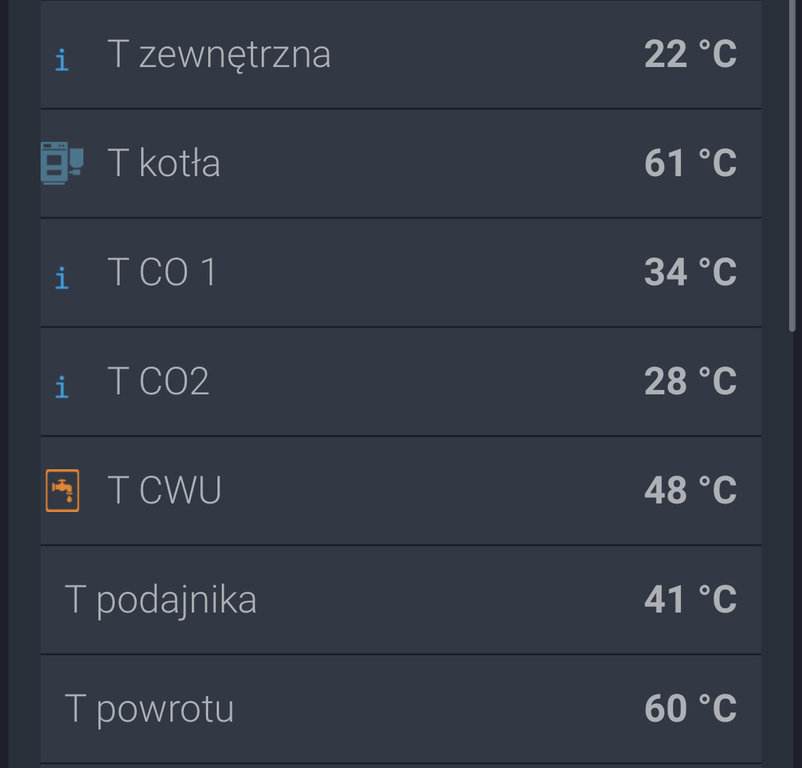Viewport: 802px width, 768px height.
Task: Click the info icon beside T zewnętrzna
Action: (62, 59)
